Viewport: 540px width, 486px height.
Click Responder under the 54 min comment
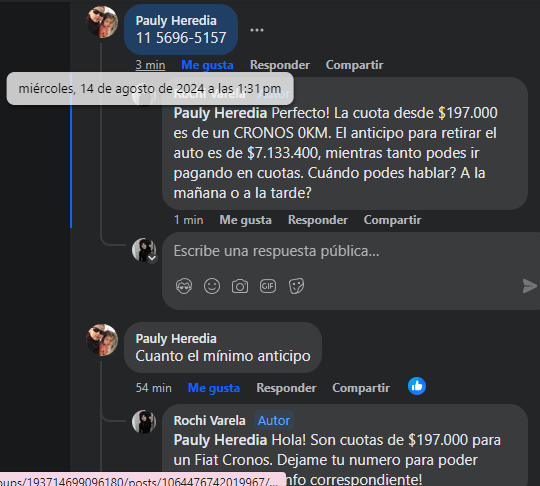click(286, 388)
